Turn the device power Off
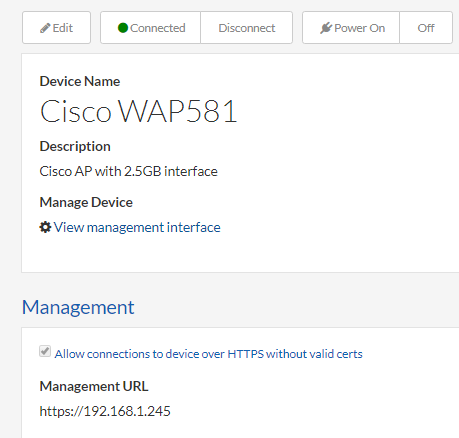Screen dimensions: 459x438 426,28
